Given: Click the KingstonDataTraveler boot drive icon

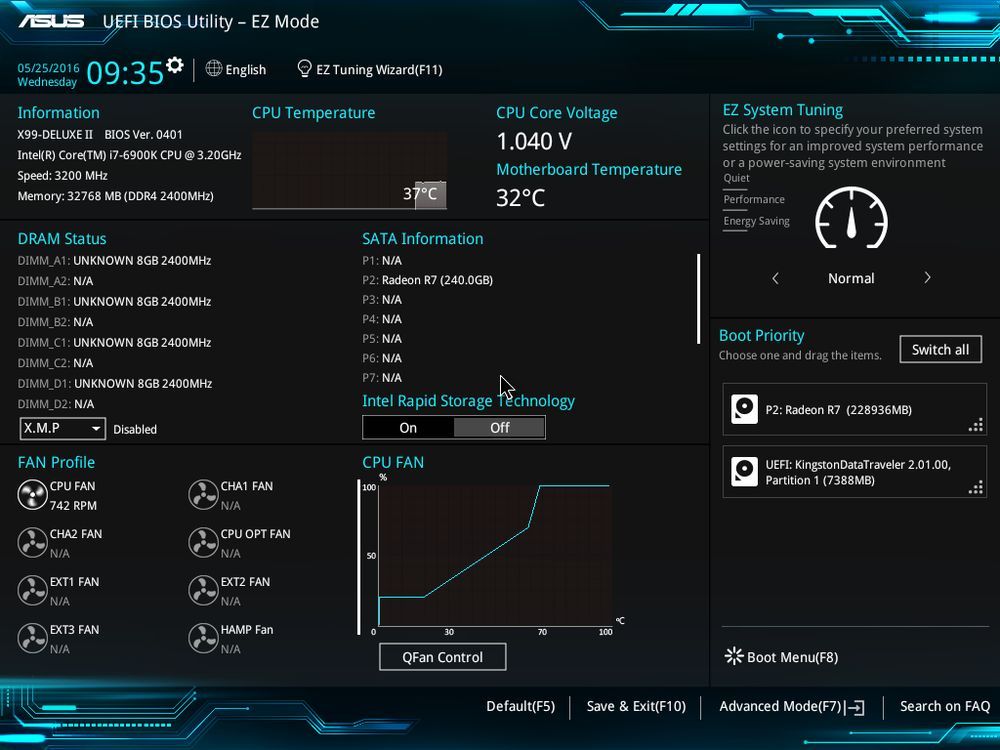Looking at the screenshot, I should 744,472.
